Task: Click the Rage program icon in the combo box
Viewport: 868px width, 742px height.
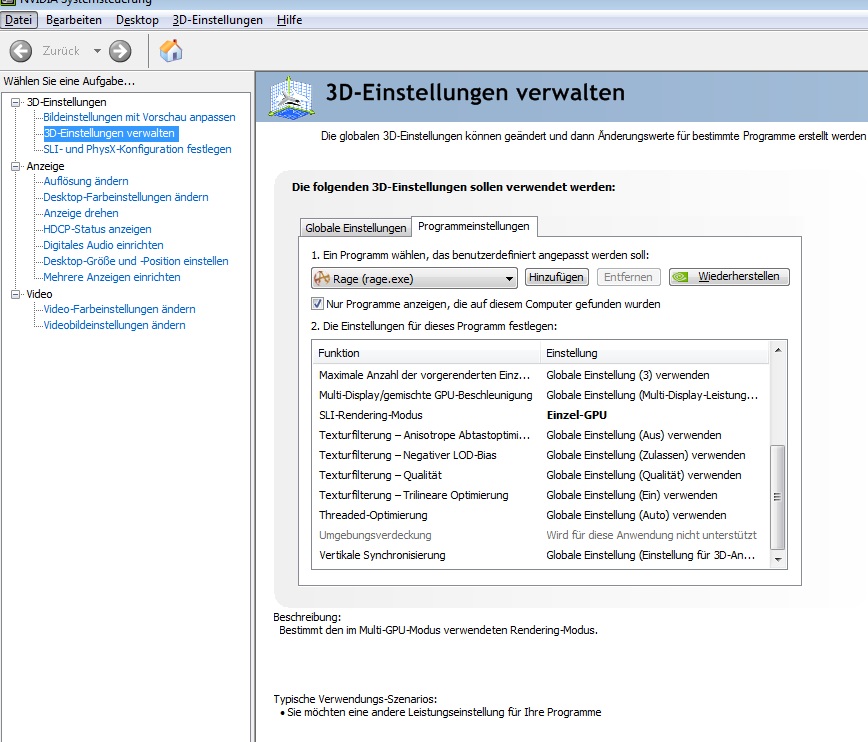Action: [322, 278]
